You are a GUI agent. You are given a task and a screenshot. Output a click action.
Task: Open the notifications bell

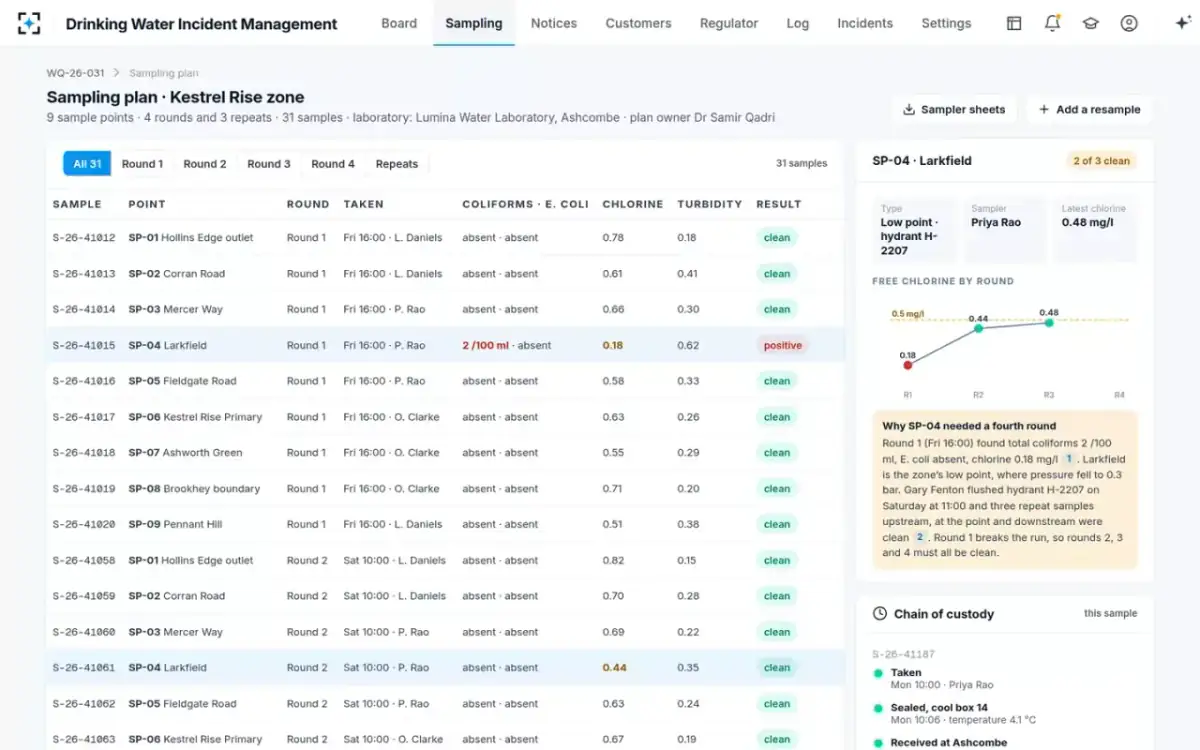click(x=1052, y=23)
